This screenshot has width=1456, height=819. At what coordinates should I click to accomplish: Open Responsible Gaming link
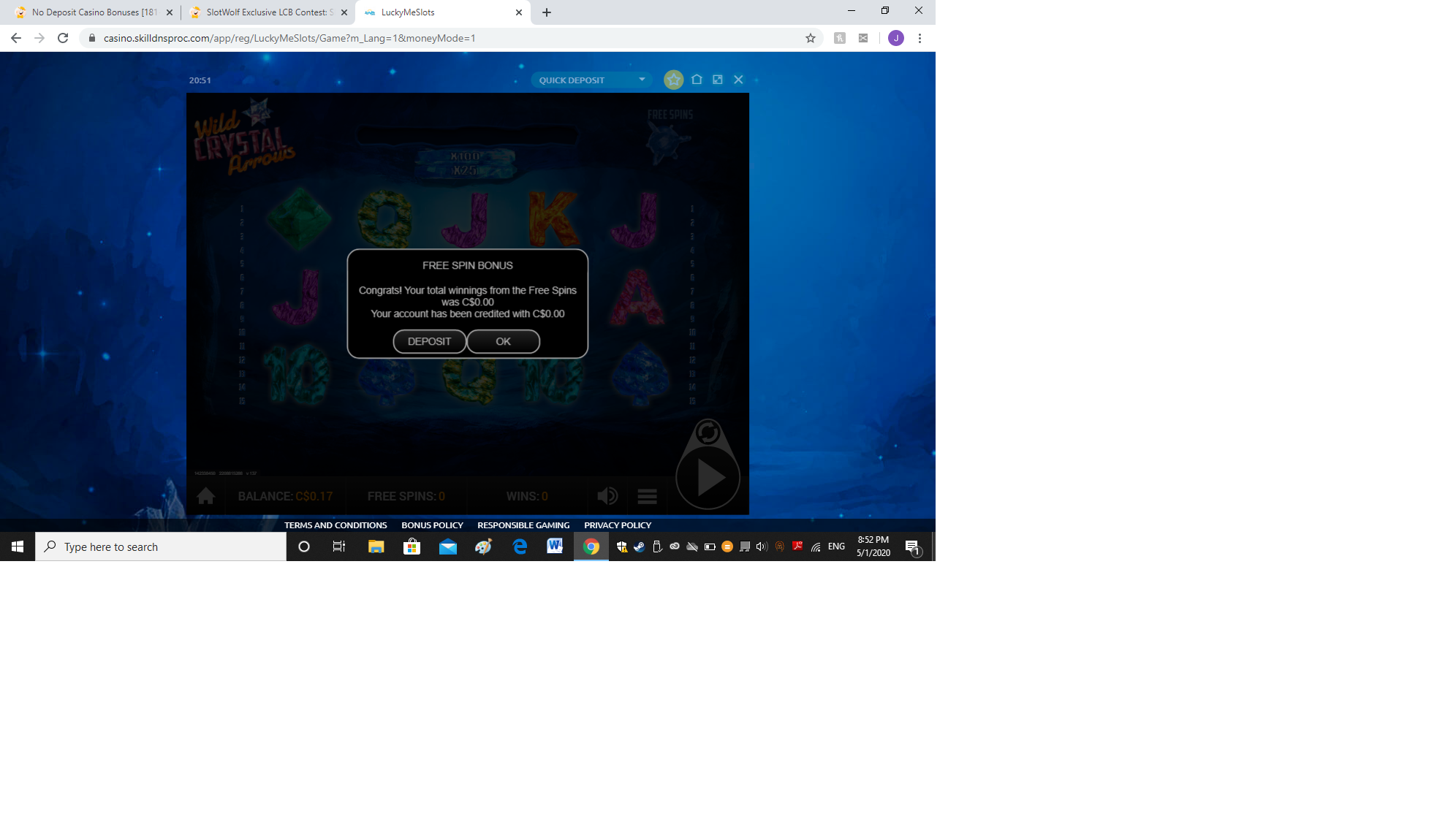point(523,525)
